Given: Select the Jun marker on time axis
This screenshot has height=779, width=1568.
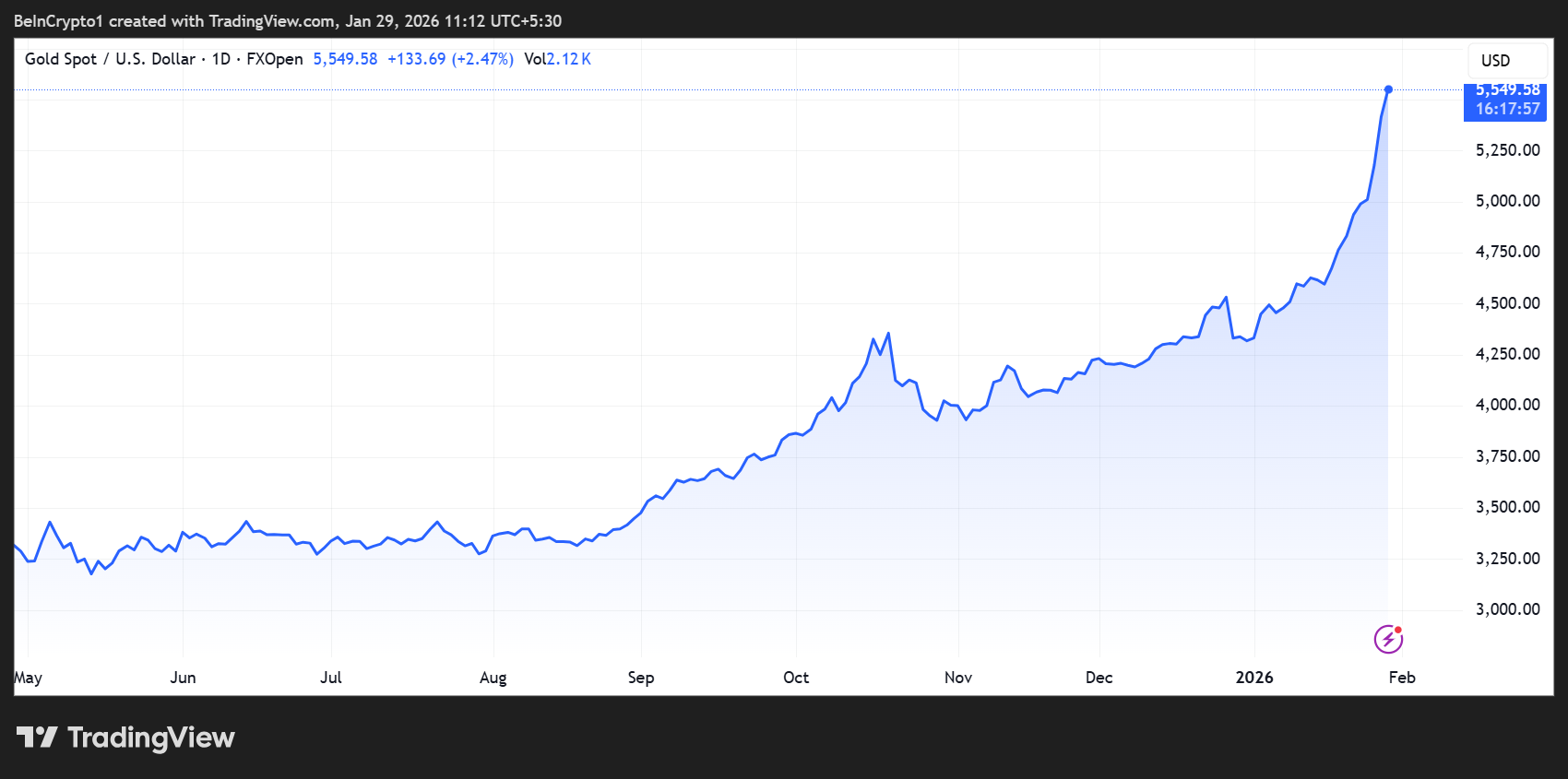Looking at the screenshot, I should (x=183, y=678).
